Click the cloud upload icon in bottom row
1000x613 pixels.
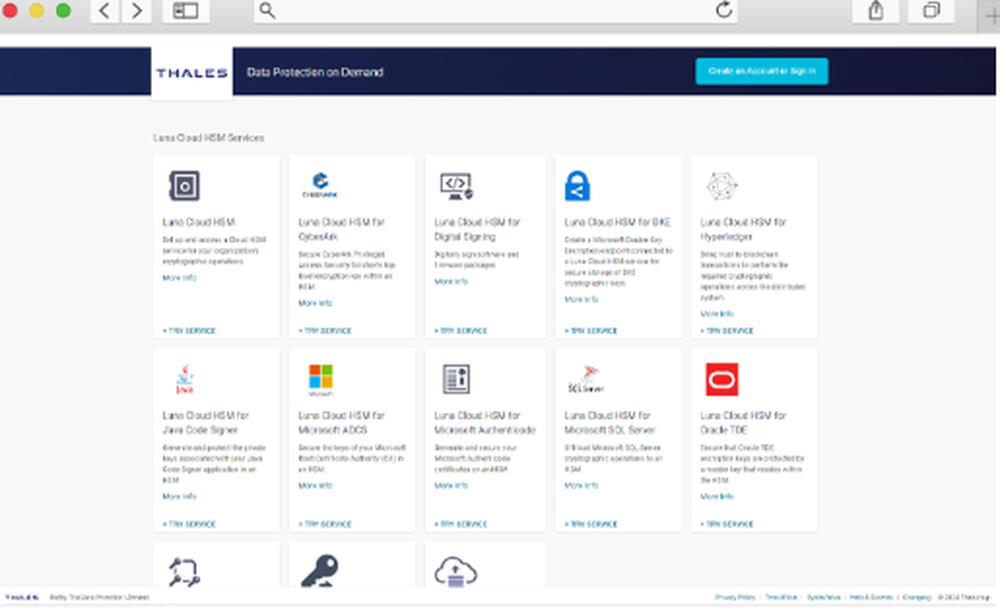click(456, 572)
